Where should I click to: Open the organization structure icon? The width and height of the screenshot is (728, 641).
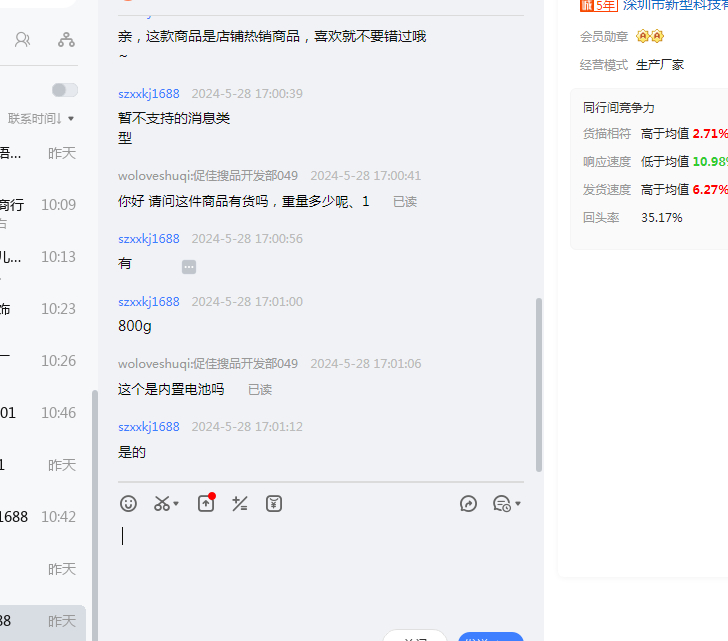66,40
